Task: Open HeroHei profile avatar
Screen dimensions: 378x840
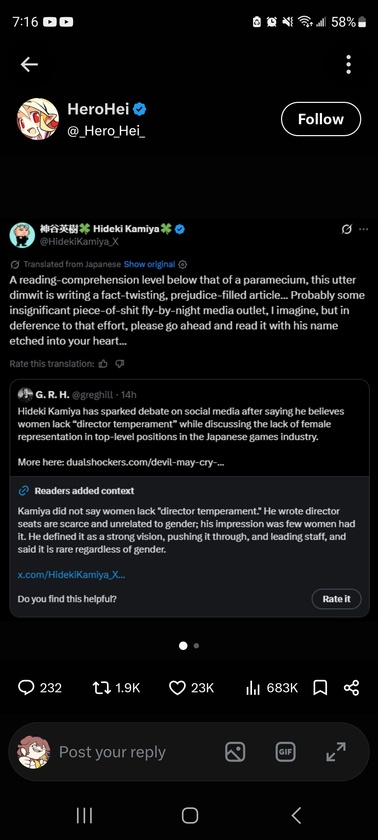Action: (x=37, y=119)
